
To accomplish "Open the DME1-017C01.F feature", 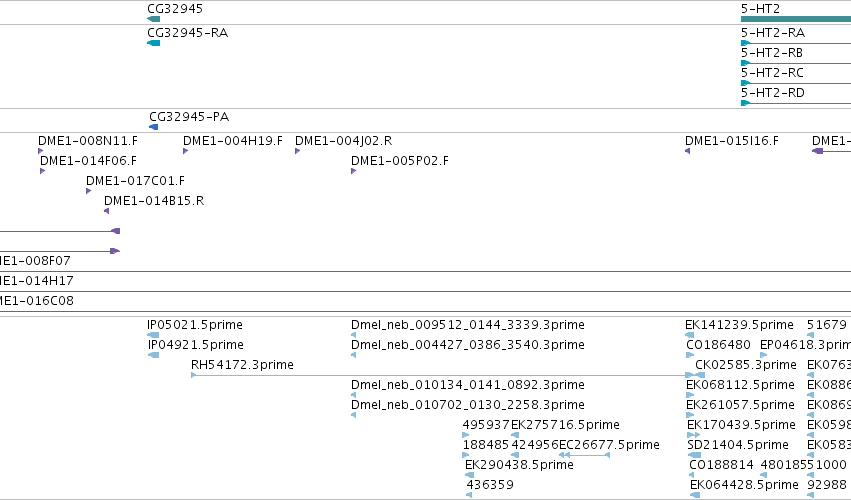I will click(x=135, y=180).
